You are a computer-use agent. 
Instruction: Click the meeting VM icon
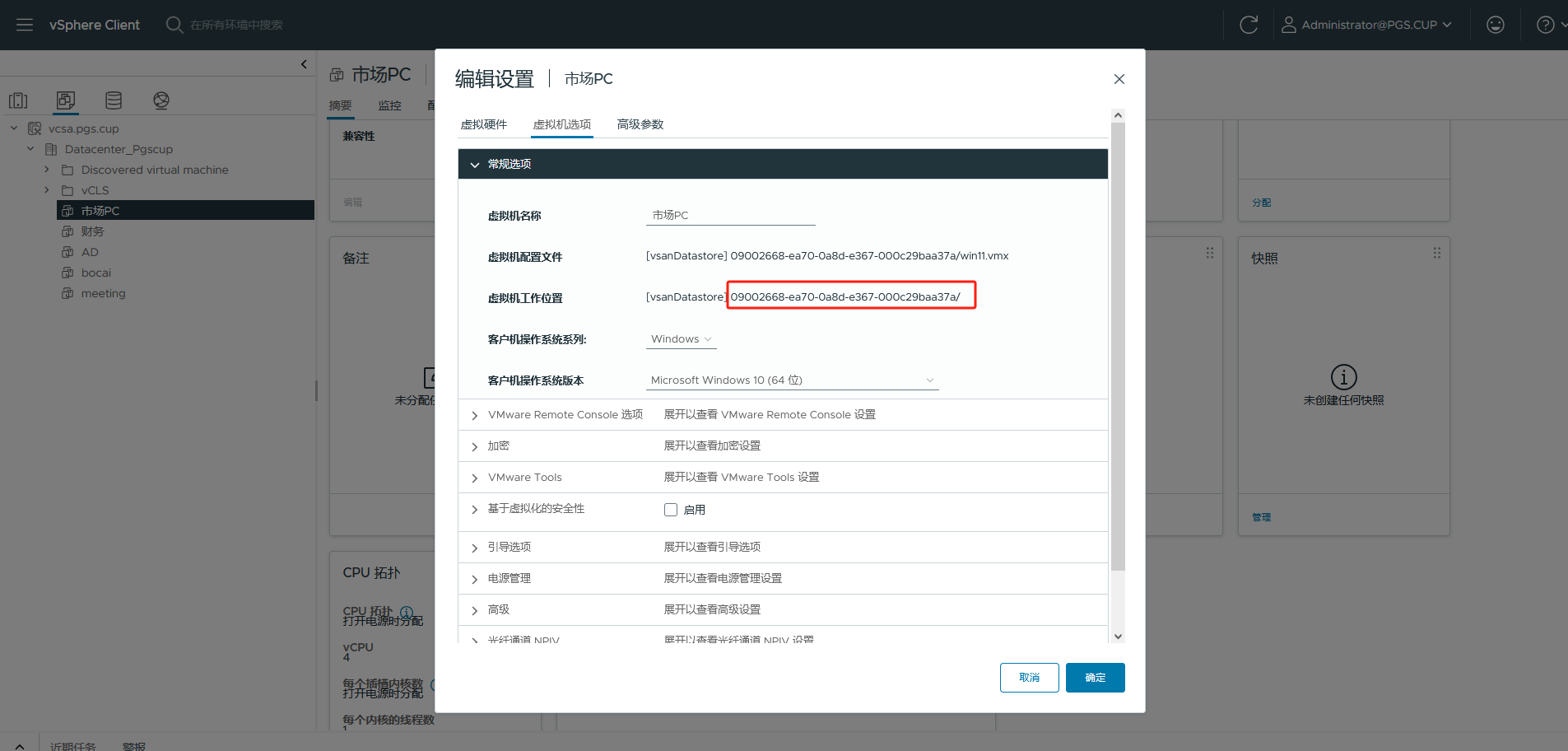67,293
